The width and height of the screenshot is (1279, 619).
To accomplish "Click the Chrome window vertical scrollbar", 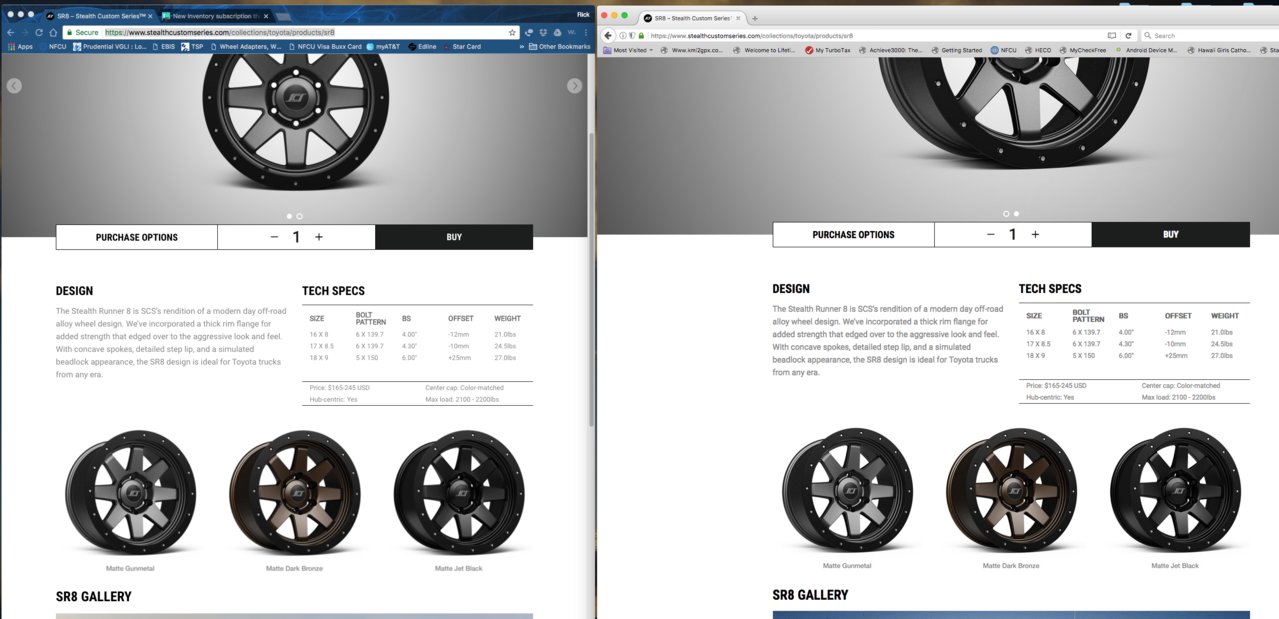I will (x=591, y=280).
